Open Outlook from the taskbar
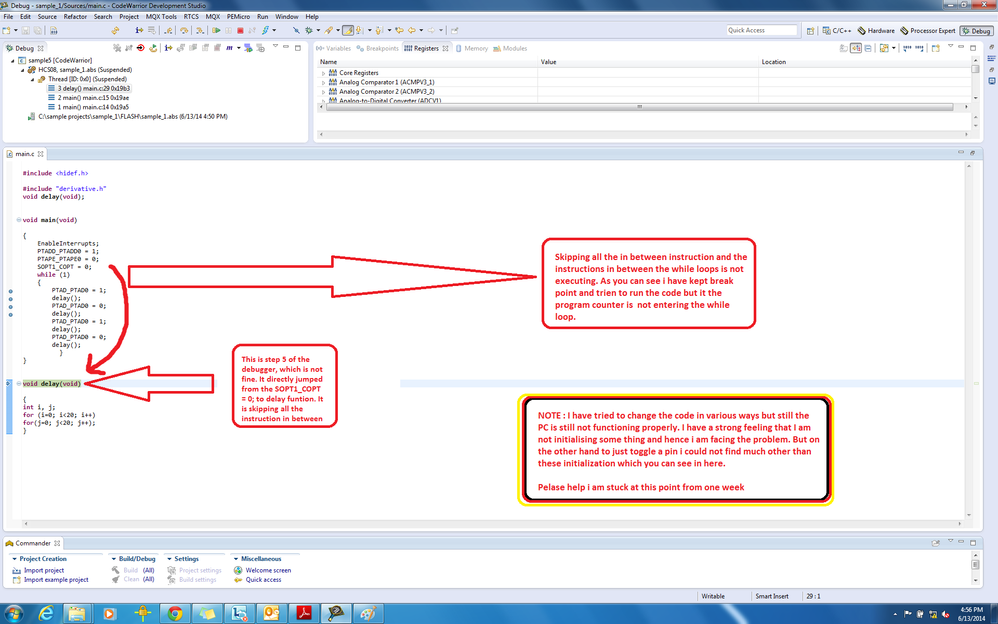Image resolution: width=998 pixels, height=624 pixels. tap(271, 613)
